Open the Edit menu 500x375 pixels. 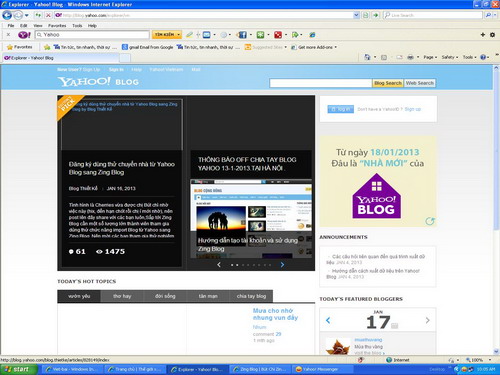click(x=23, y=26)
